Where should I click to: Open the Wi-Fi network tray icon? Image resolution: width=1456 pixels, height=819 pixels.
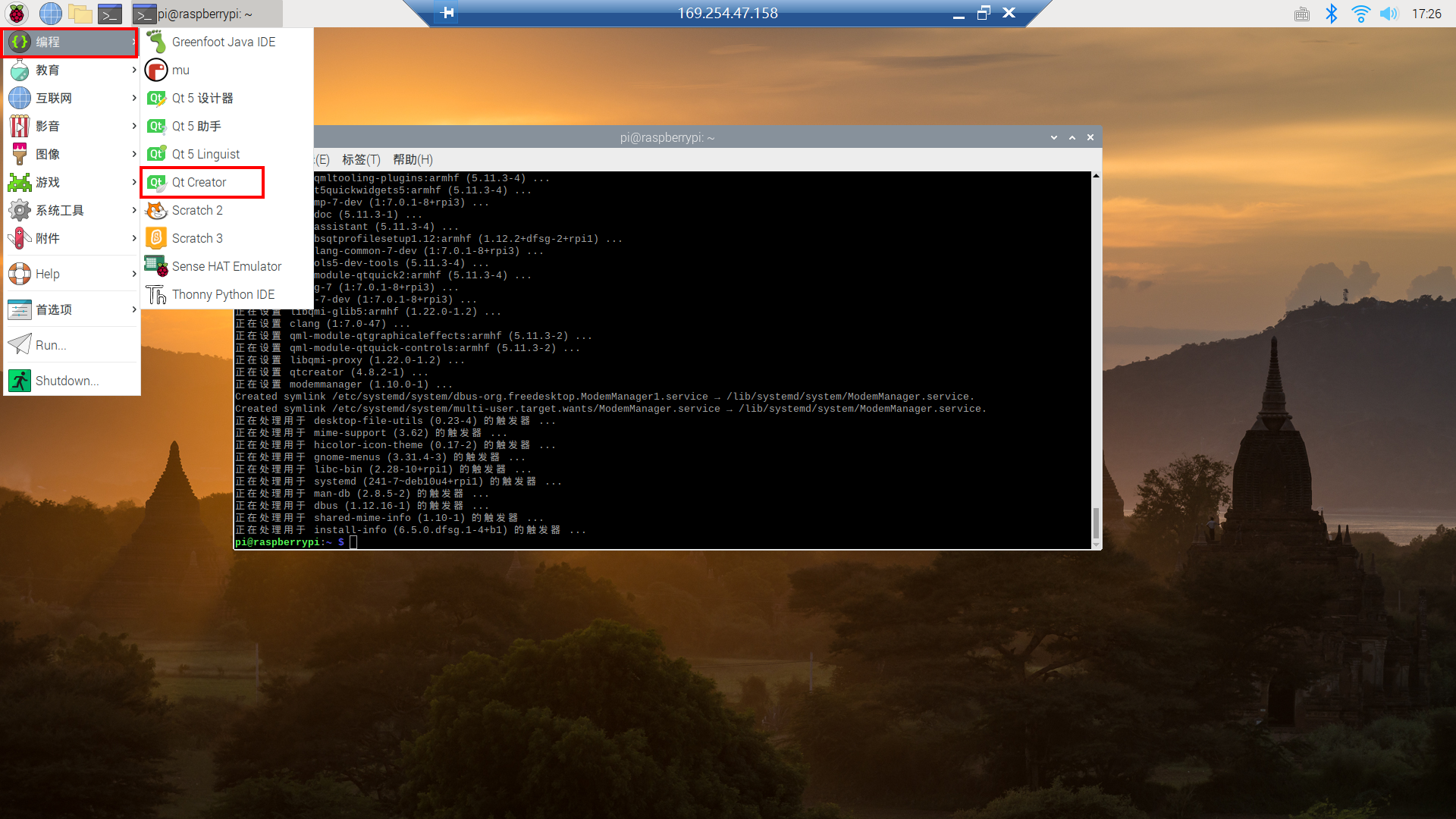tap(1360, 13)
